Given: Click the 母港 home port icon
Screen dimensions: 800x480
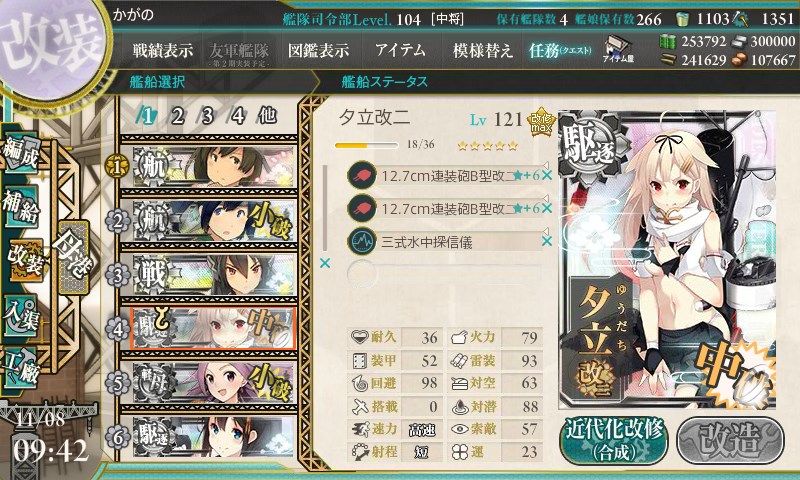Looking at the screenshot, I should 74,258.
